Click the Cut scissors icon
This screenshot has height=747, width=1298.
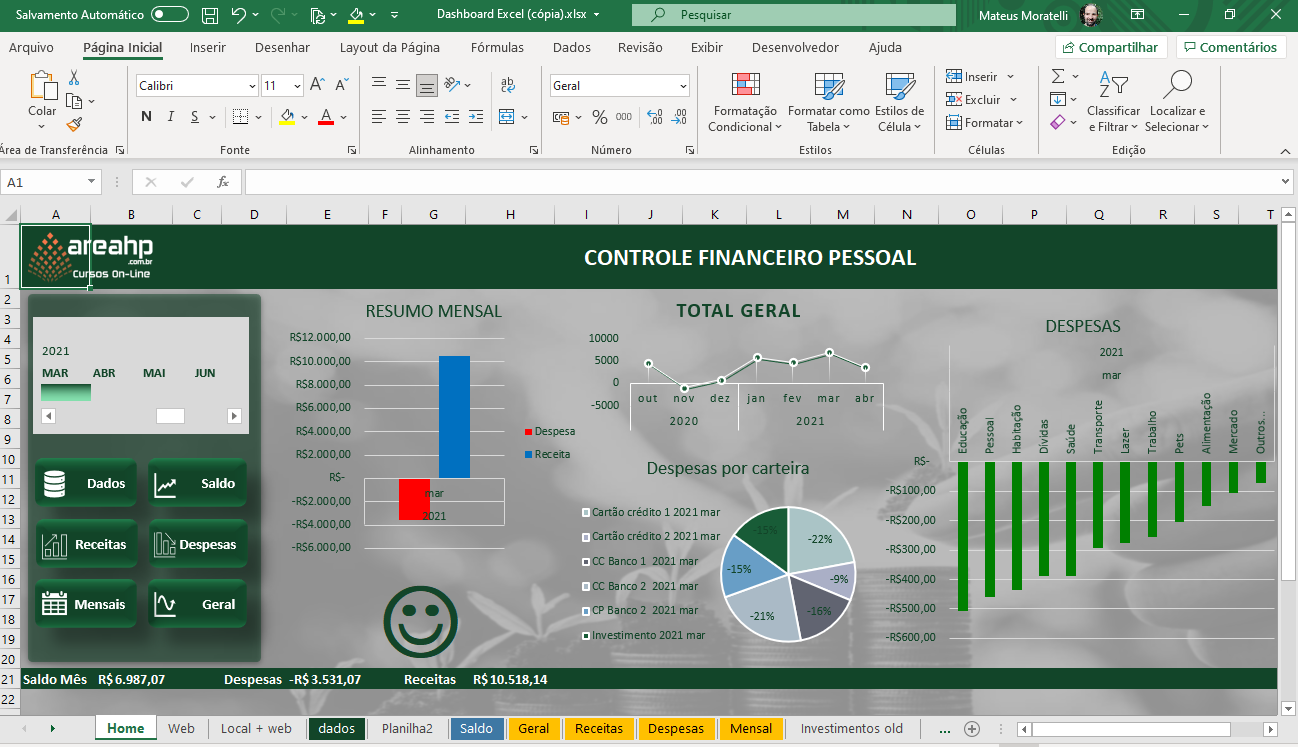[x=74, y=78]
